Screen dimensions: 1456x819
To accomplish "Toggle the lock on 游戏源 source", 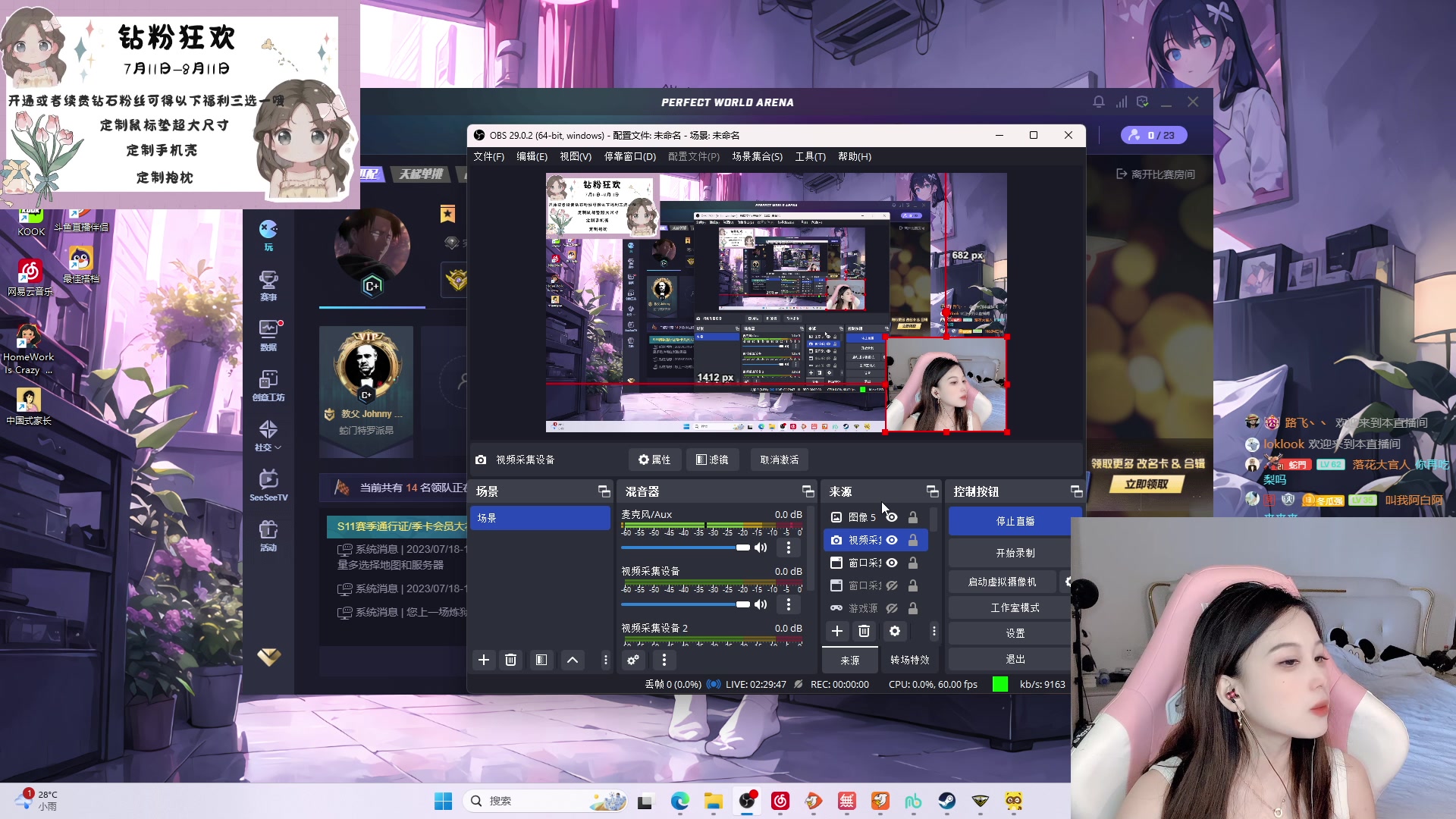I will point(913,608).
